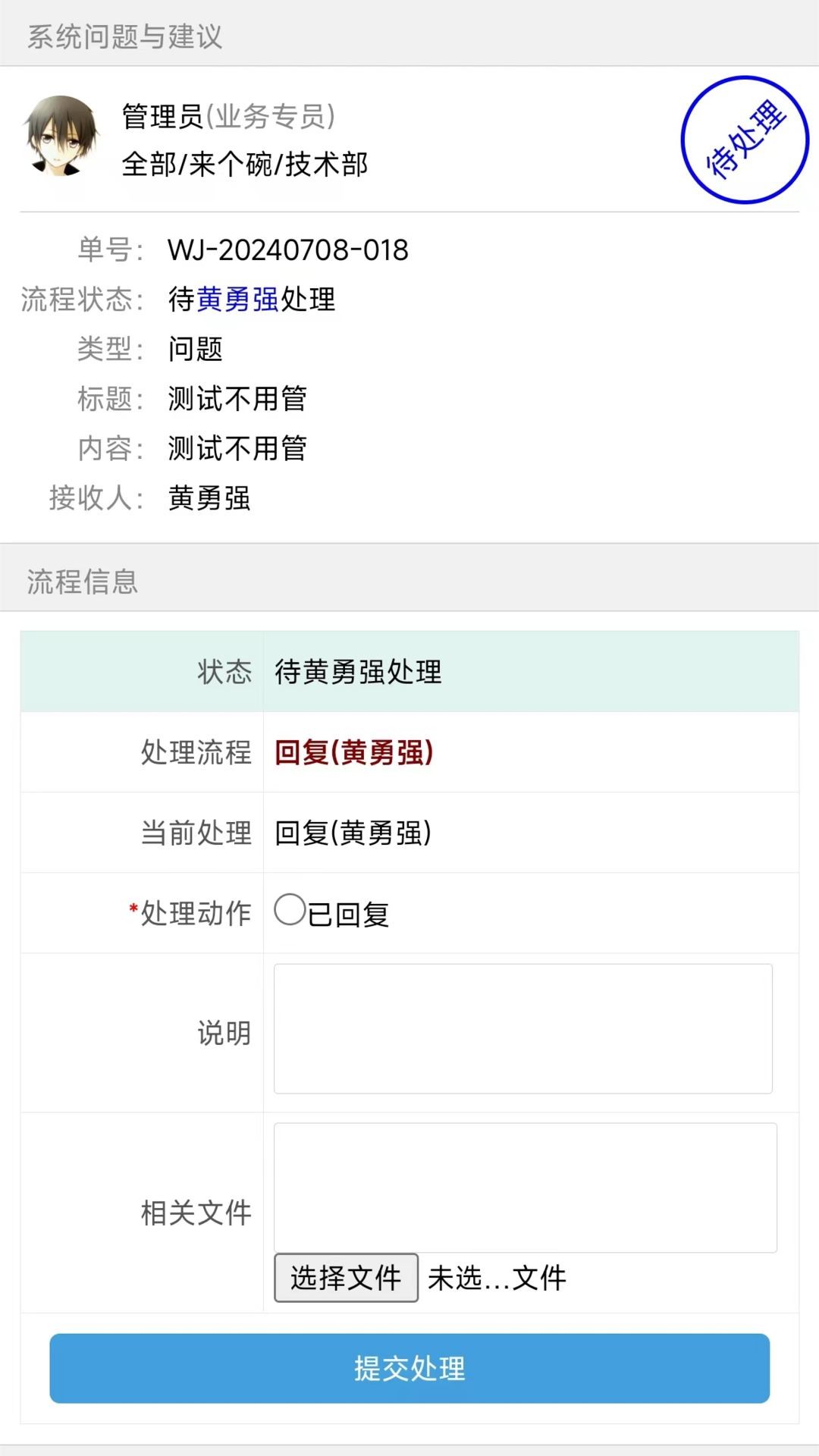Click the 管理员(业务专员) name text
The height and width of the screenshot is (1456, 819).
coord(228,117)
